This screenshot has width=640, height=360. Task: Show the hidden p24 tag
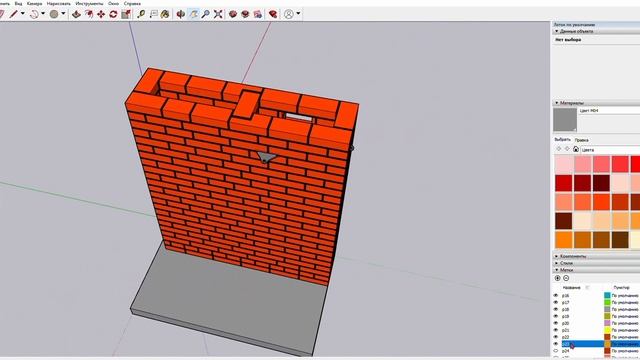[556, 351]
